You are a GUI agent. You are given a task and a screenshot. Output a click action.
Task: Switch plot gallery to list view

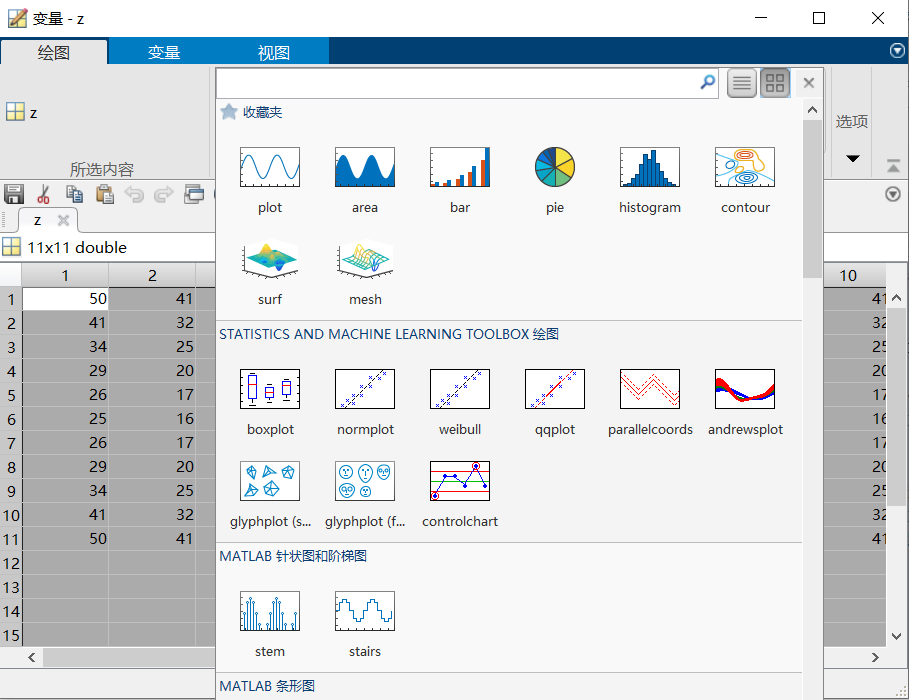tap(741, 84)
